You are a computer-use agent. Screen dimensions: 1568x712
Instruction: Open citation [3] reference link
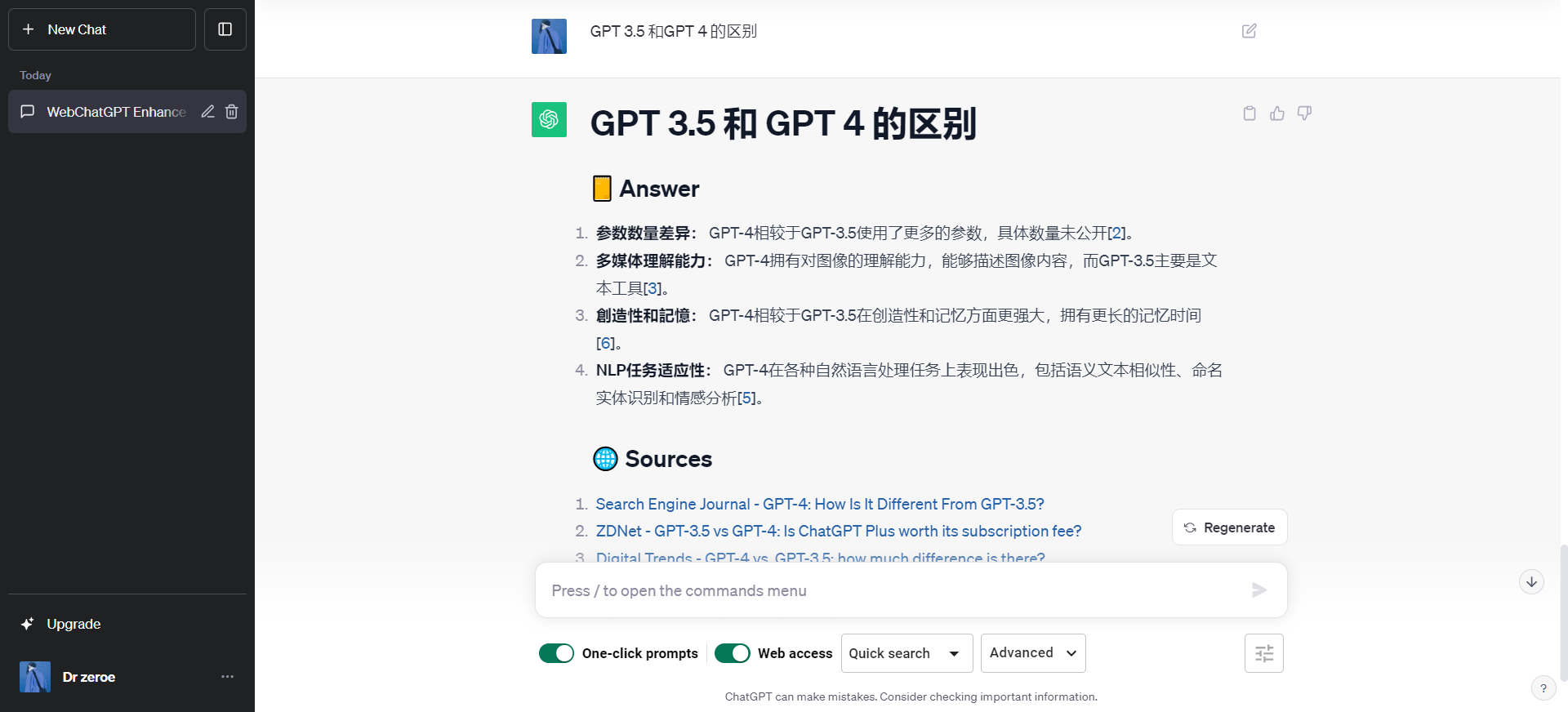click(x=653, y=288)
